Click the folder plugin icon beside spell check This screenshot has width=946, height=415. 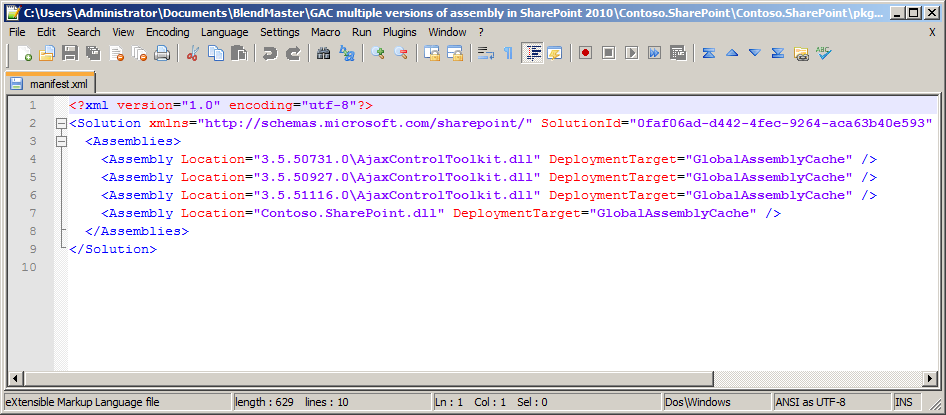tap(801, 54)
